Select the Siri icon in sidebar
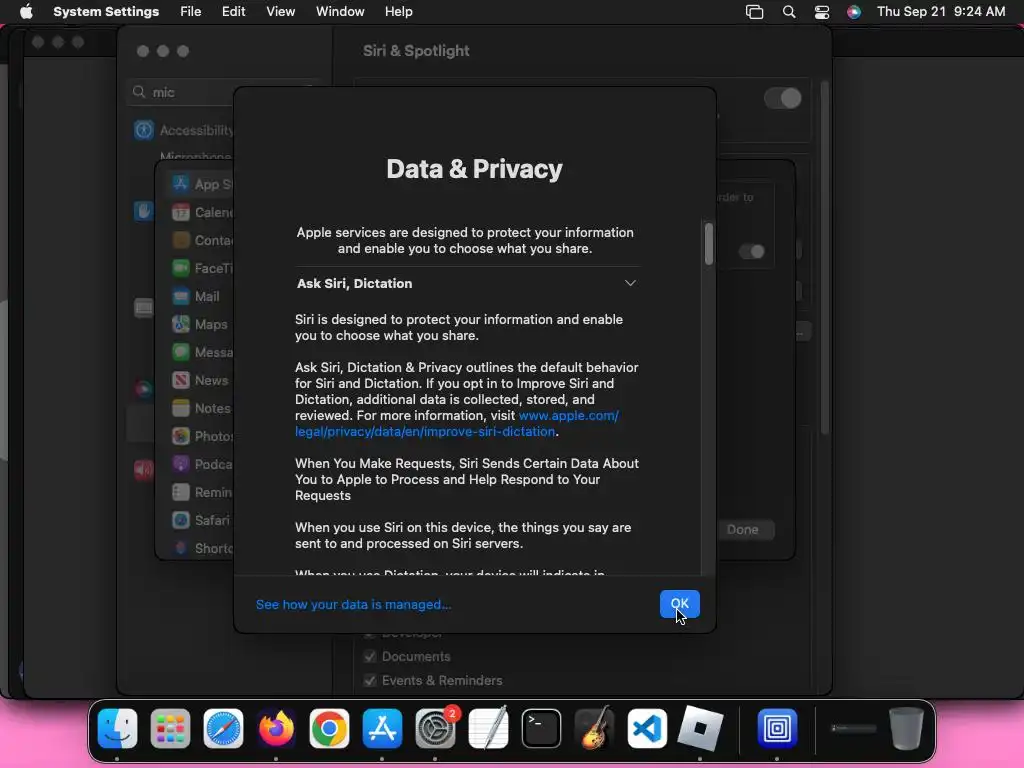Image resolution: width=1024 pixels, height=768 pixels. point(143,389)
